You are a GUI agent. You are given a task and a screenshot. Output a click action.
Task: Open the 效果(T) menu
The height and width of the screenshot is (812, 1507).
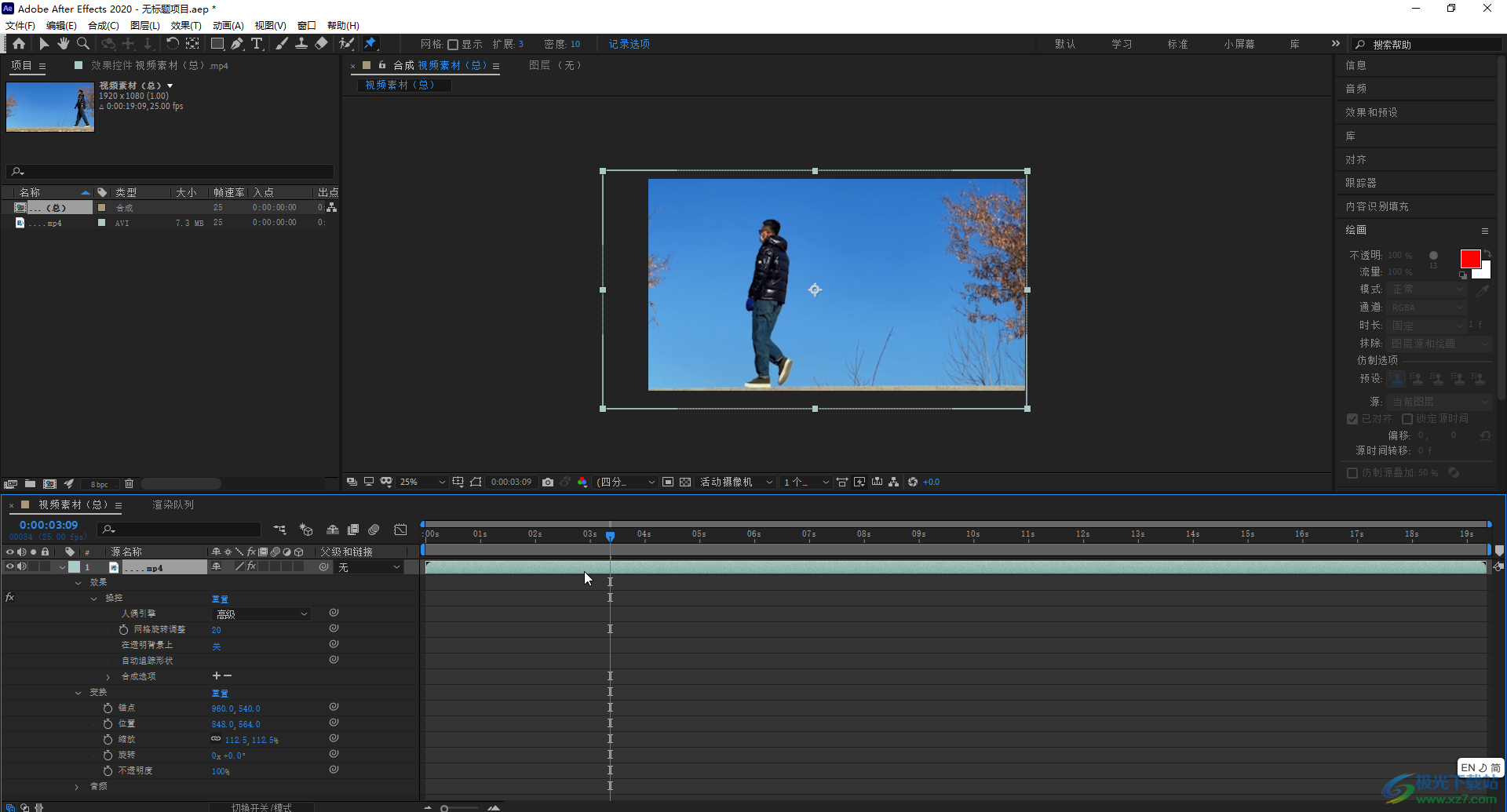(x=186, y=26)
